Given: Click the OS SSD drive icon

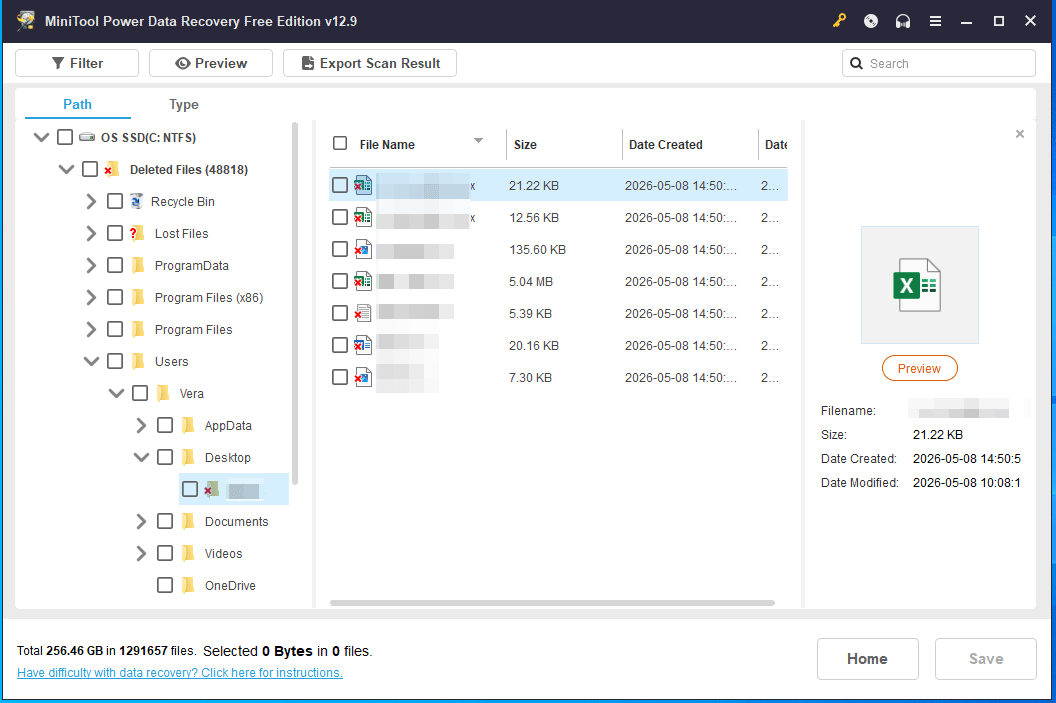Looking at the screenshot, I should tap(87, 137).
